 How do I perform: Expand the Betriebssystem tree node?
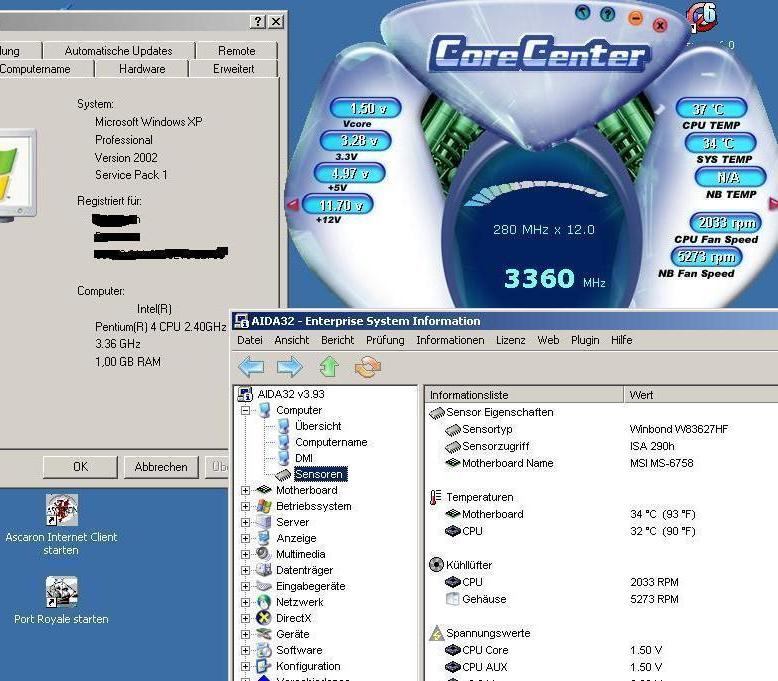(245, 506)
